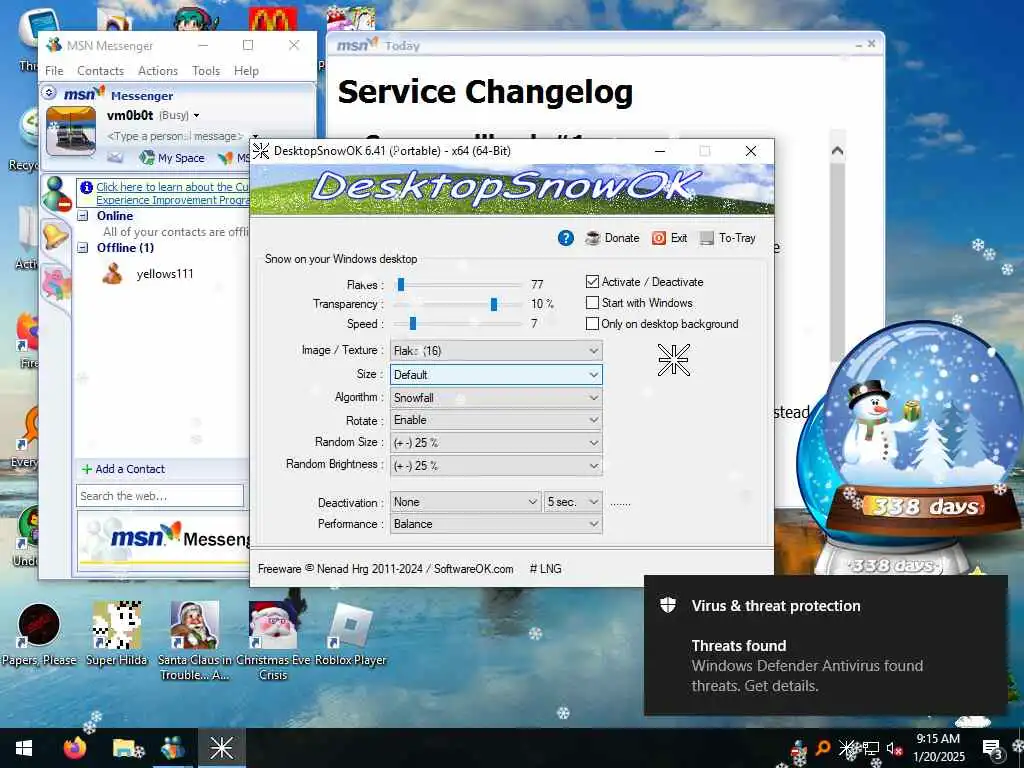Click Add a Contact in Messenger

click(123, 469)
